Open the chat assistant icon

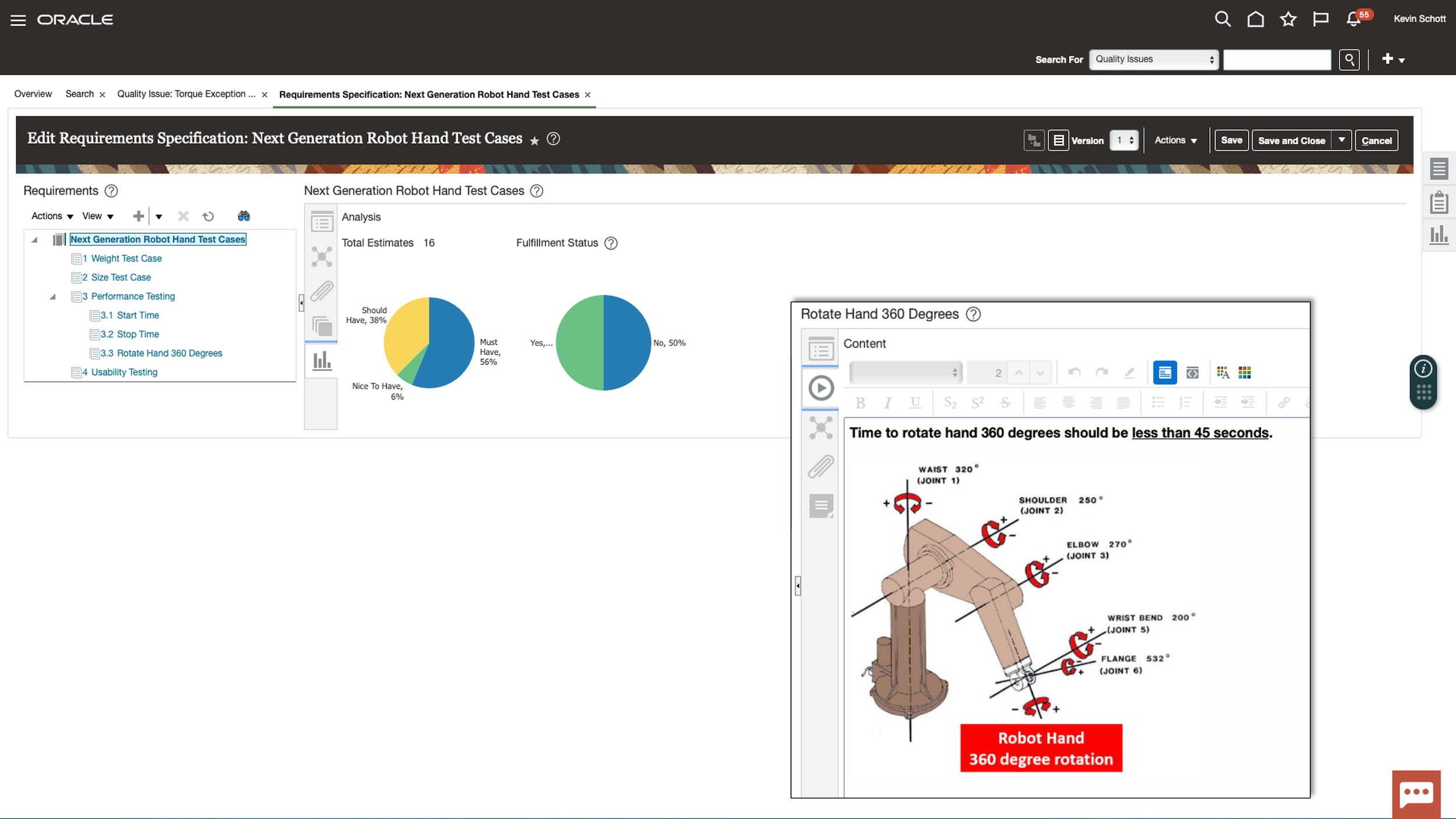1416,794
